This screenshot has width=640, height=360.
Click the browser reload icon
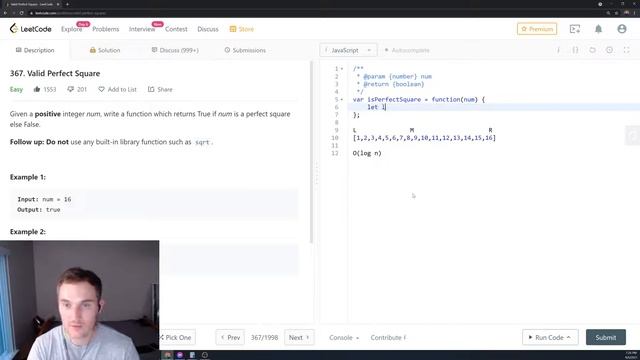(22, 13)
